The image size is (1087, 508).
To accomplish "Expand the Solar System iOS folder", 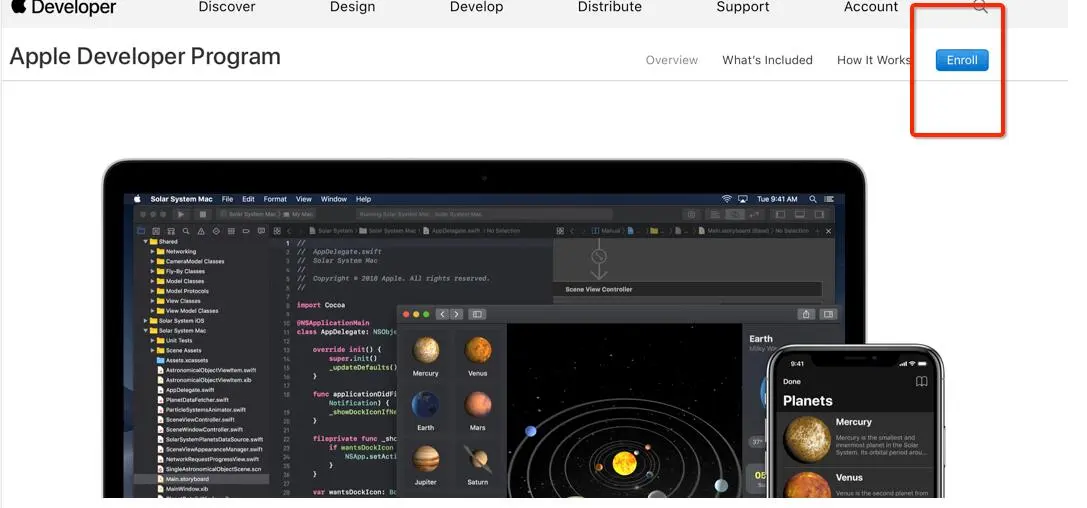I will (146, 321).
